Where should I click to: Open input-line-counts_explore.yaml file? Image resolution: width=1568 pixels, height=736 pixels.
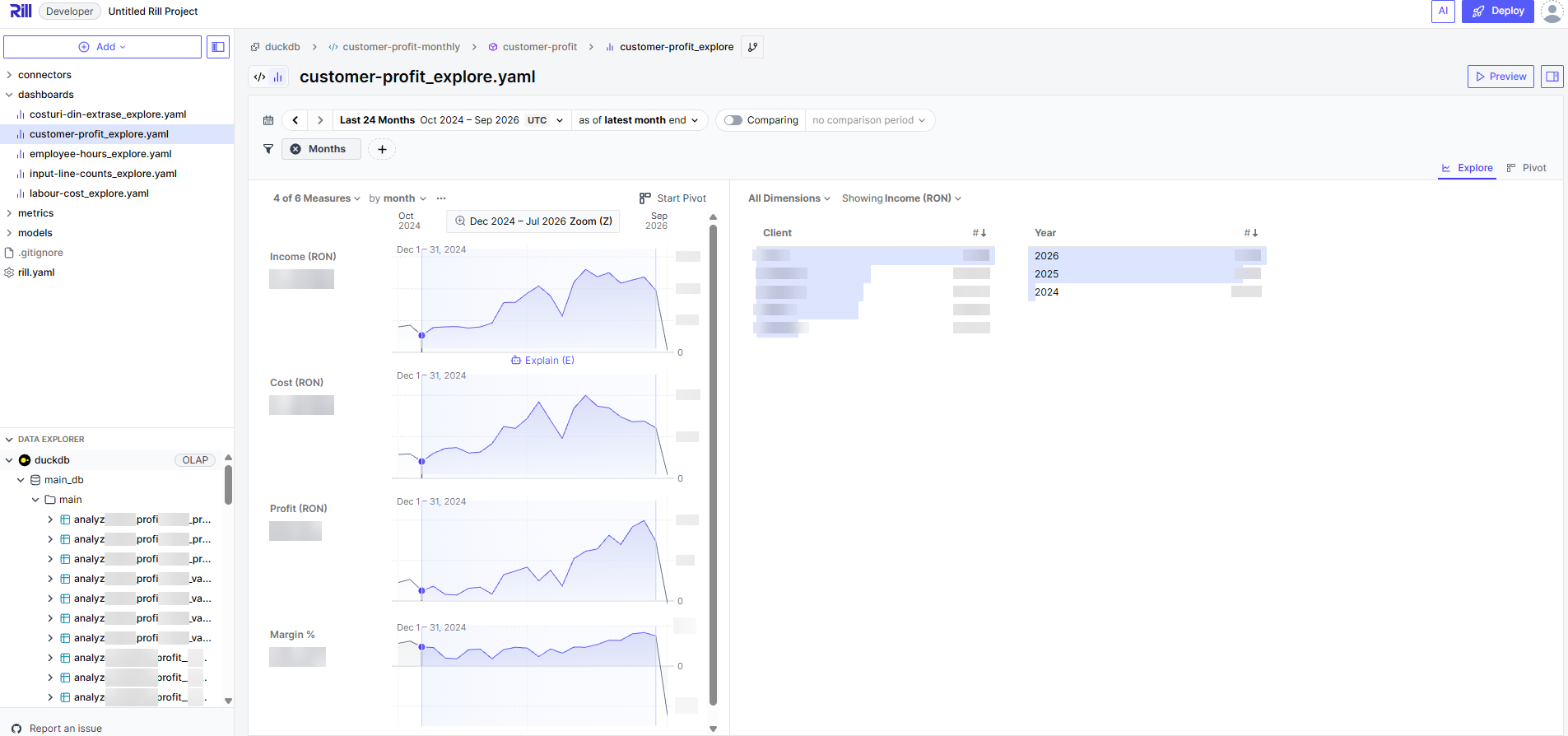(x=103, y=174)
